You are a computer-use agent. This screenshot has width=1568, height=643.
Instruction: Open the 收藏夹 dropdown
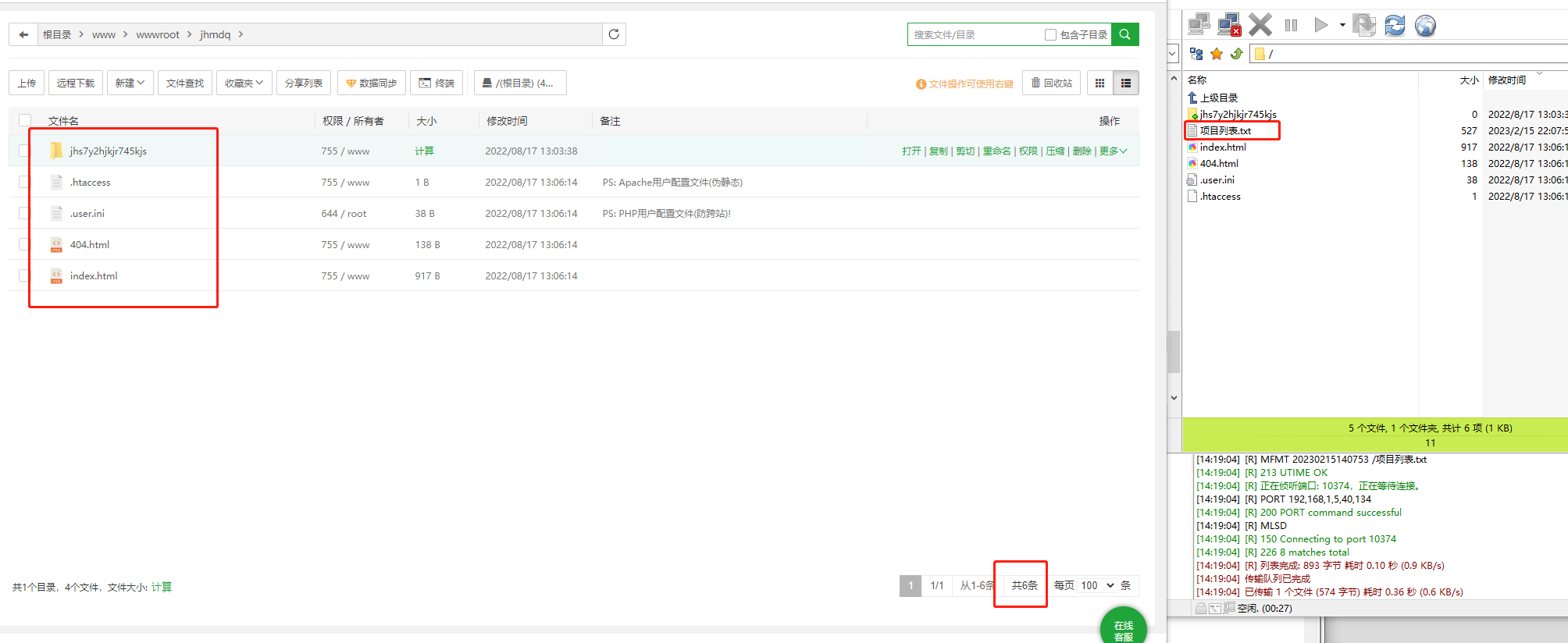pyautogui.click(x=244, y=83)
